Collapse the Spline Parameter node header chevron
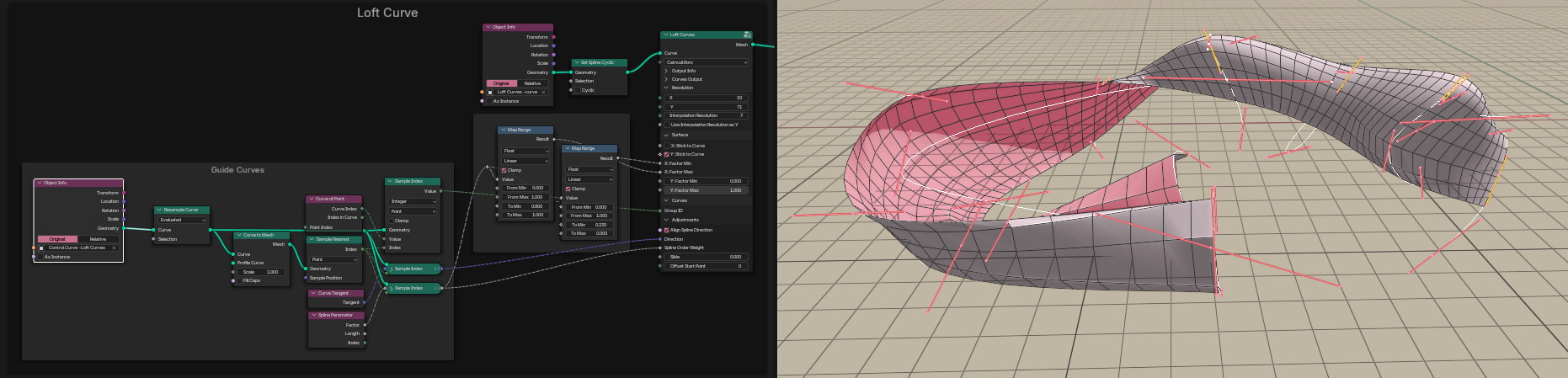Image resolution: width=1568 pixels, height=378 pixels. click(313, 315)
